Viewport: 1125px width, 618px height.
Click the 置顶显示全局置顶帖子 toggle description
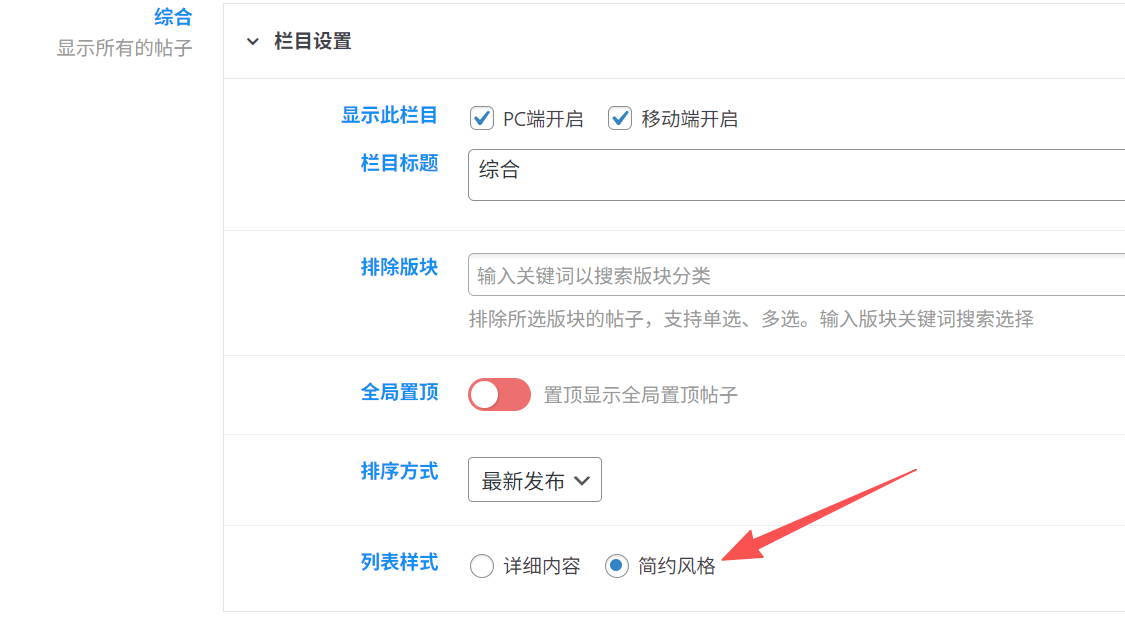point(640,395)
